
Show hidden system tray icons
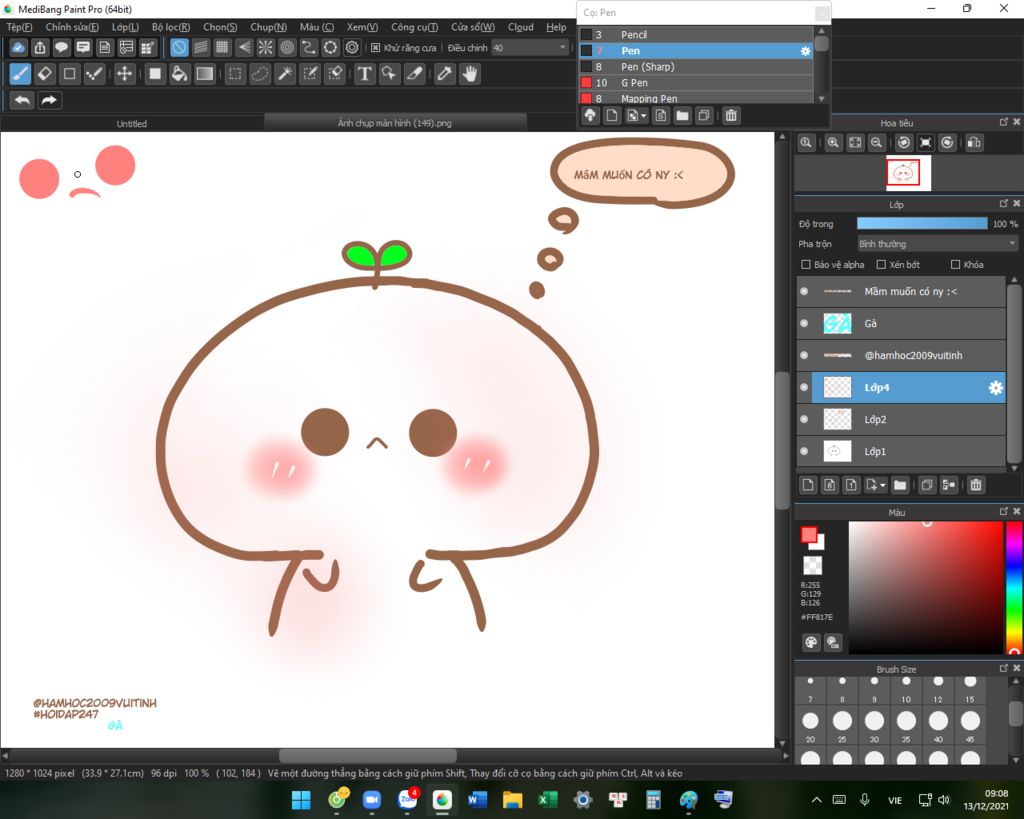(816, 799)
